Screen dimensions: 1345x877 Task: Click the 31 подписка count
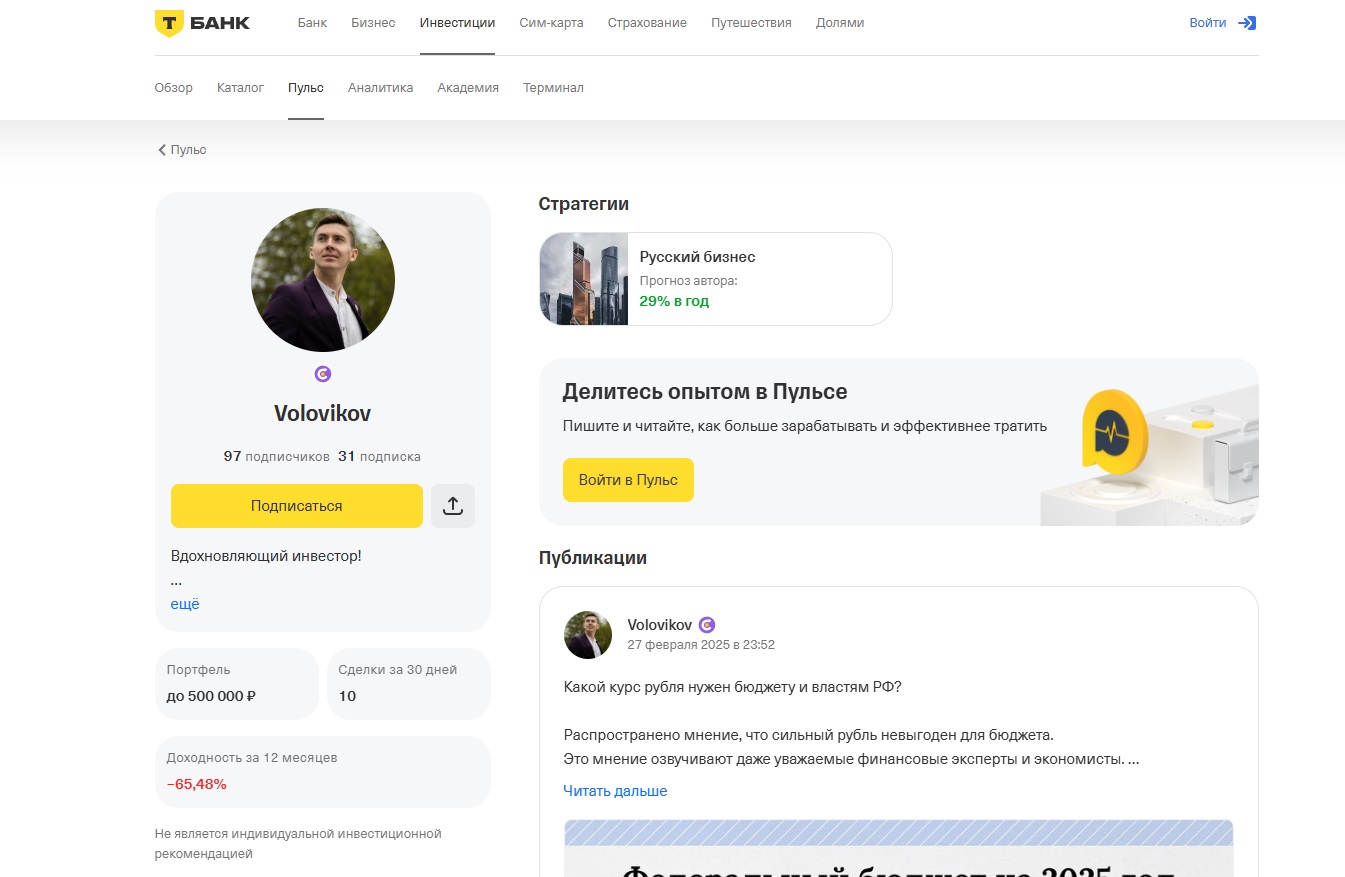point(379,456)
